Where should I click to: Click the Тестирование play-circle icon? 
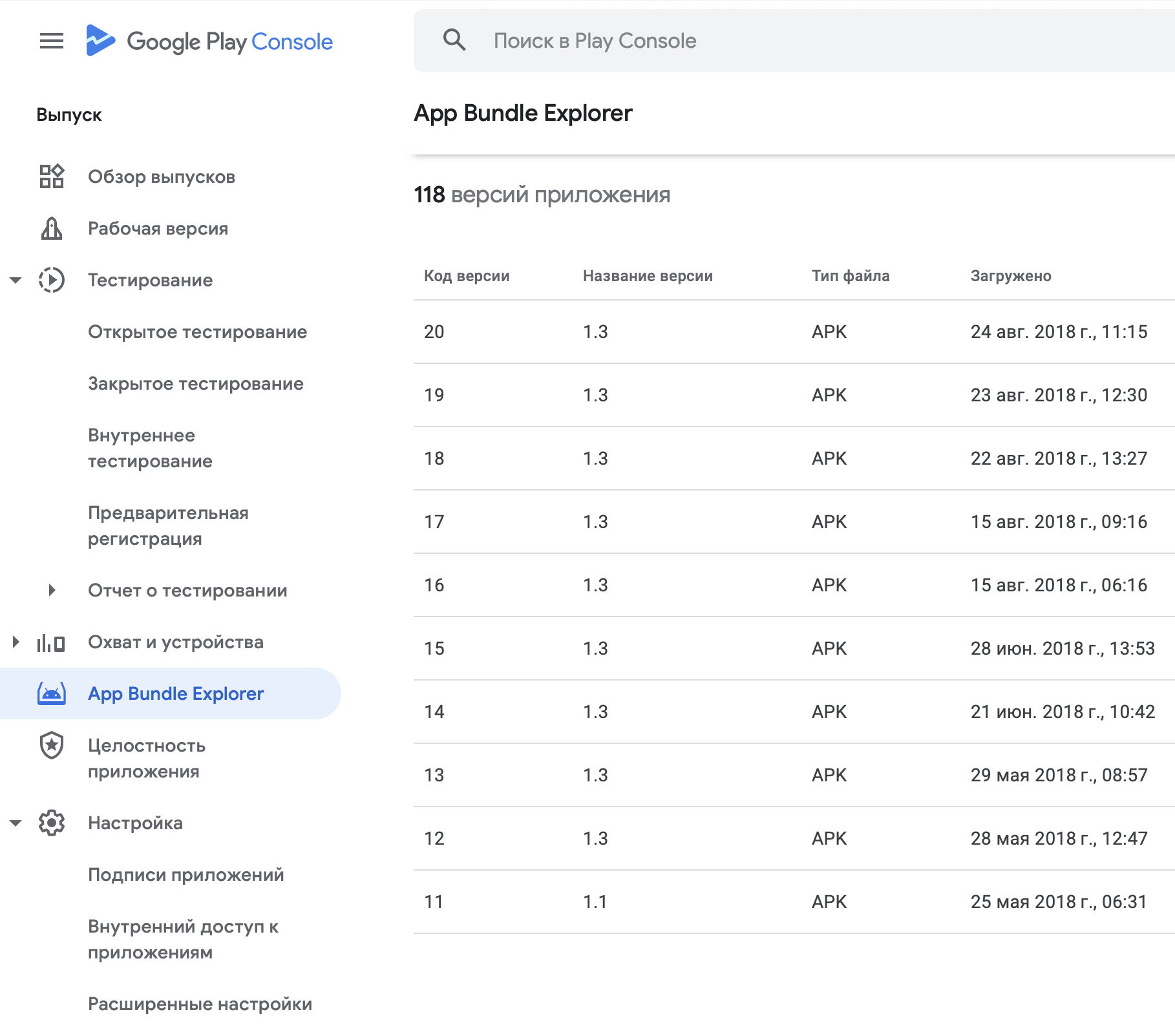pos(52,280)
